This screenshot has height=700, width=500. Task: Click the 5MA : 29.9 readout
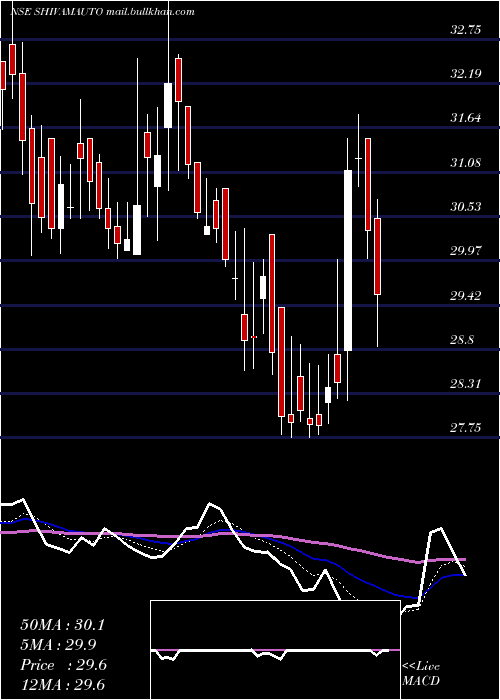point(58,645)
